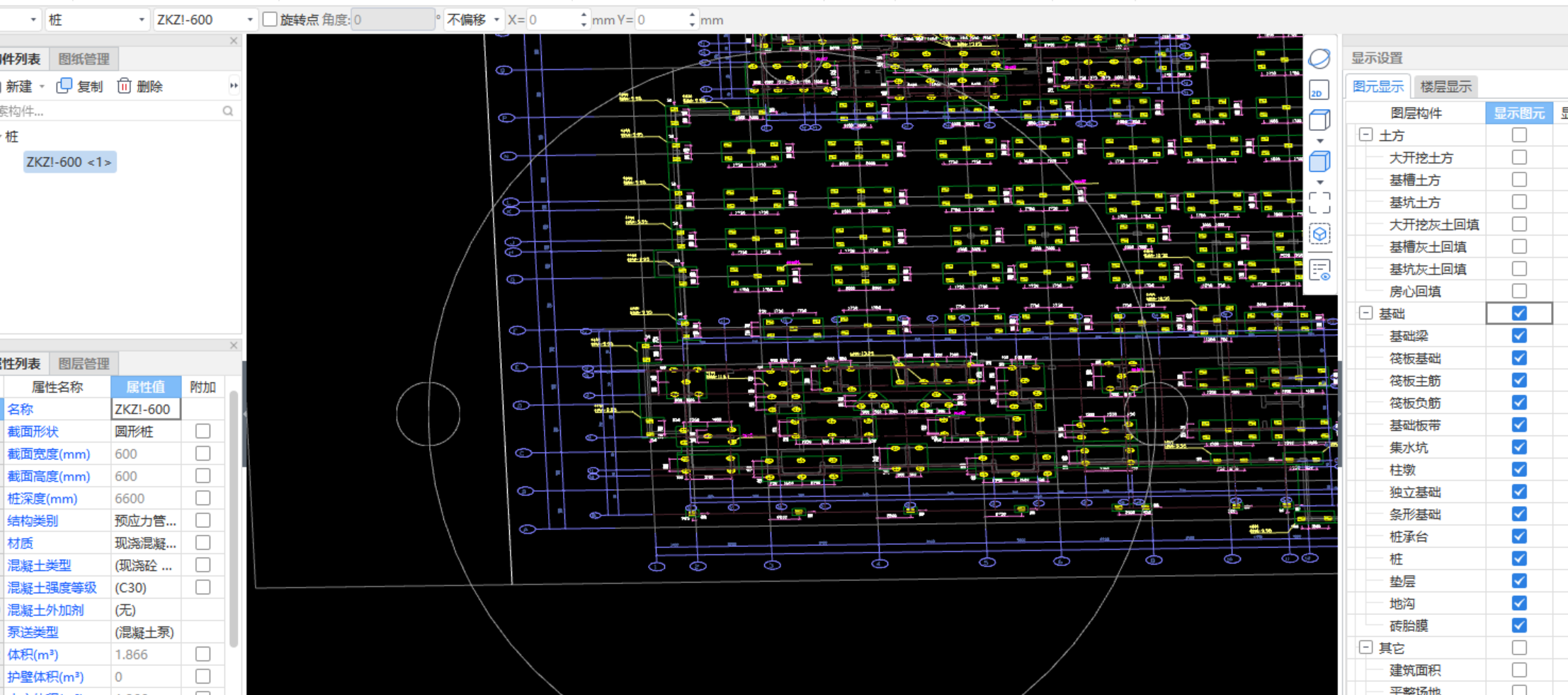
Task: Collapse the 基础 tree group
Action: pos(1366,313)
